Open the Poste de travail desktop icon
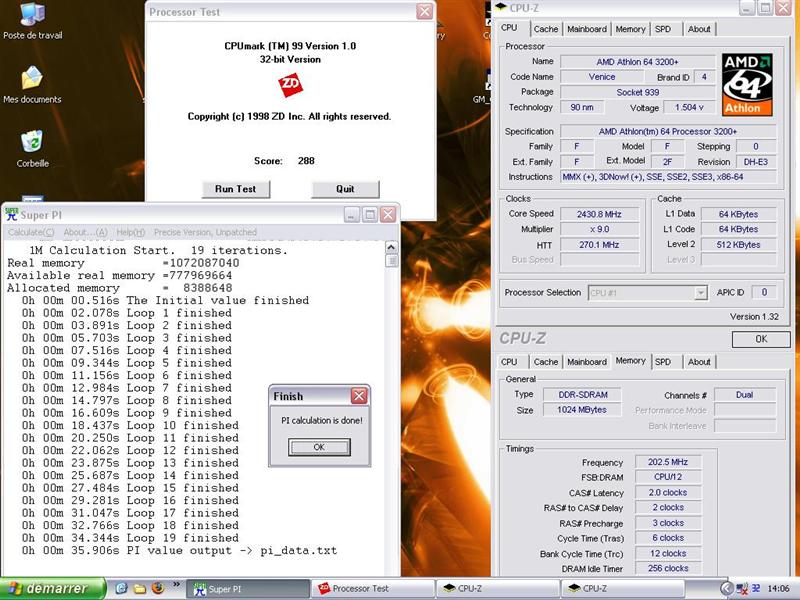Viewport: 800px width, 600px height. 32,16
